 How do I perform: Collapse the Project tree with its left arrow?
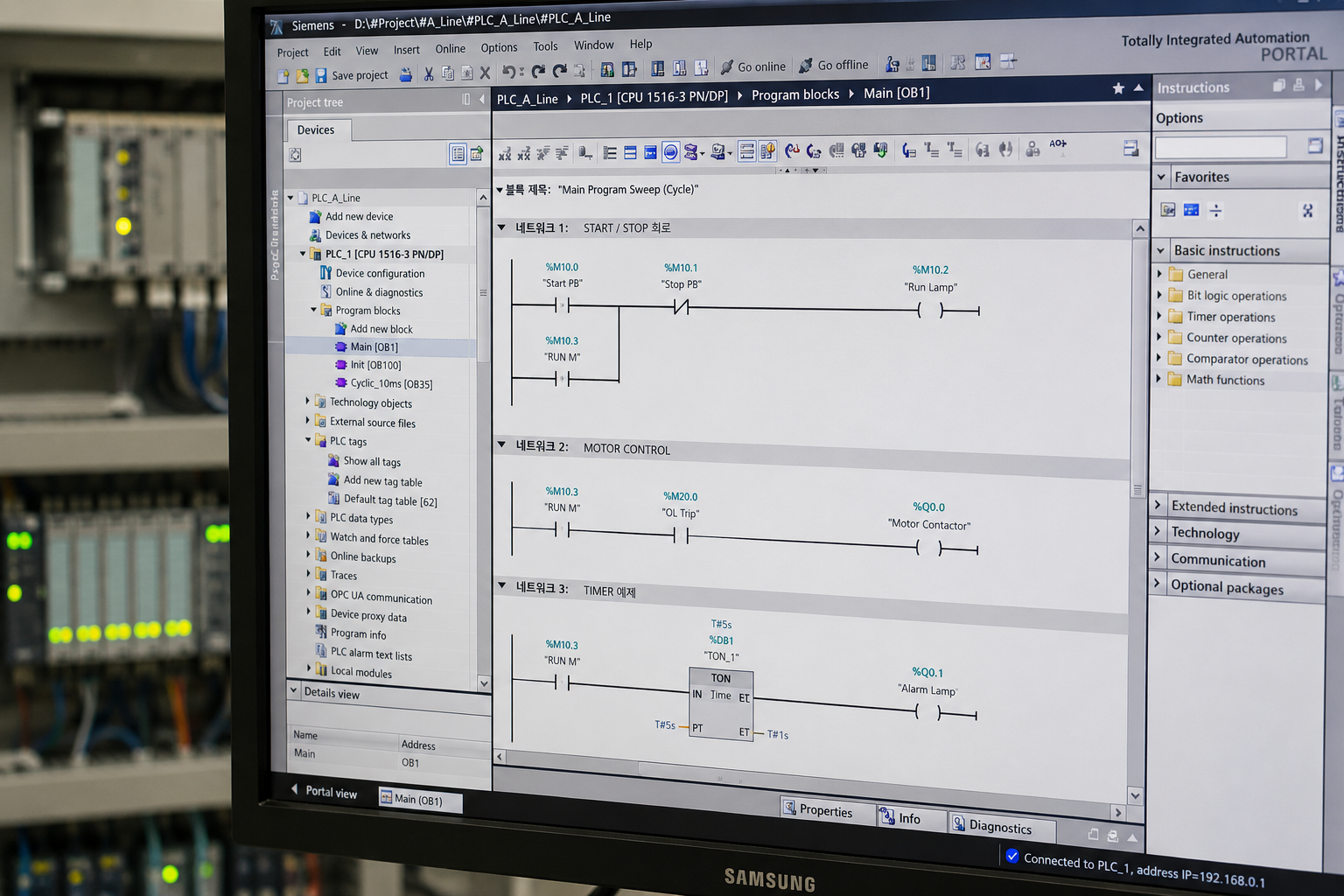tap(482, 100)
